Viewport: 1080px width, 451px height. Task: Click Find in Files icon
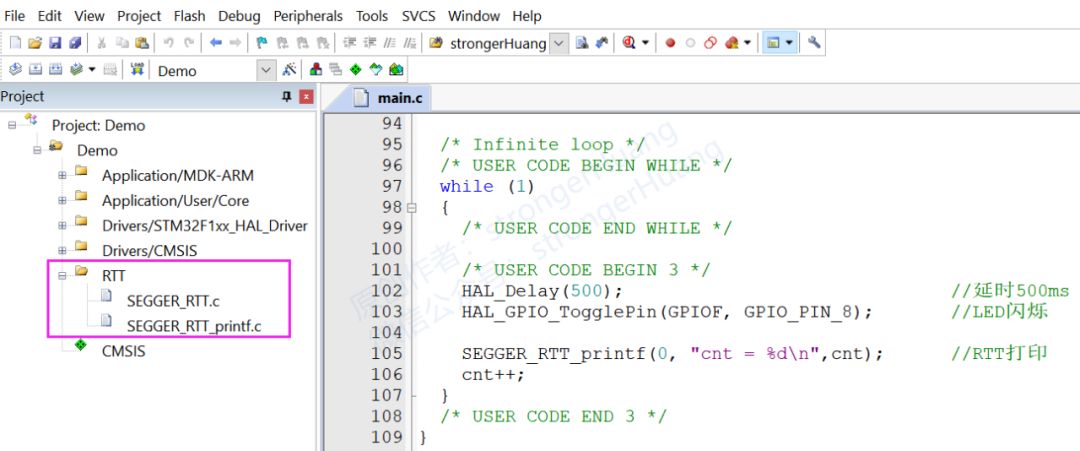[x=435, y=43]
